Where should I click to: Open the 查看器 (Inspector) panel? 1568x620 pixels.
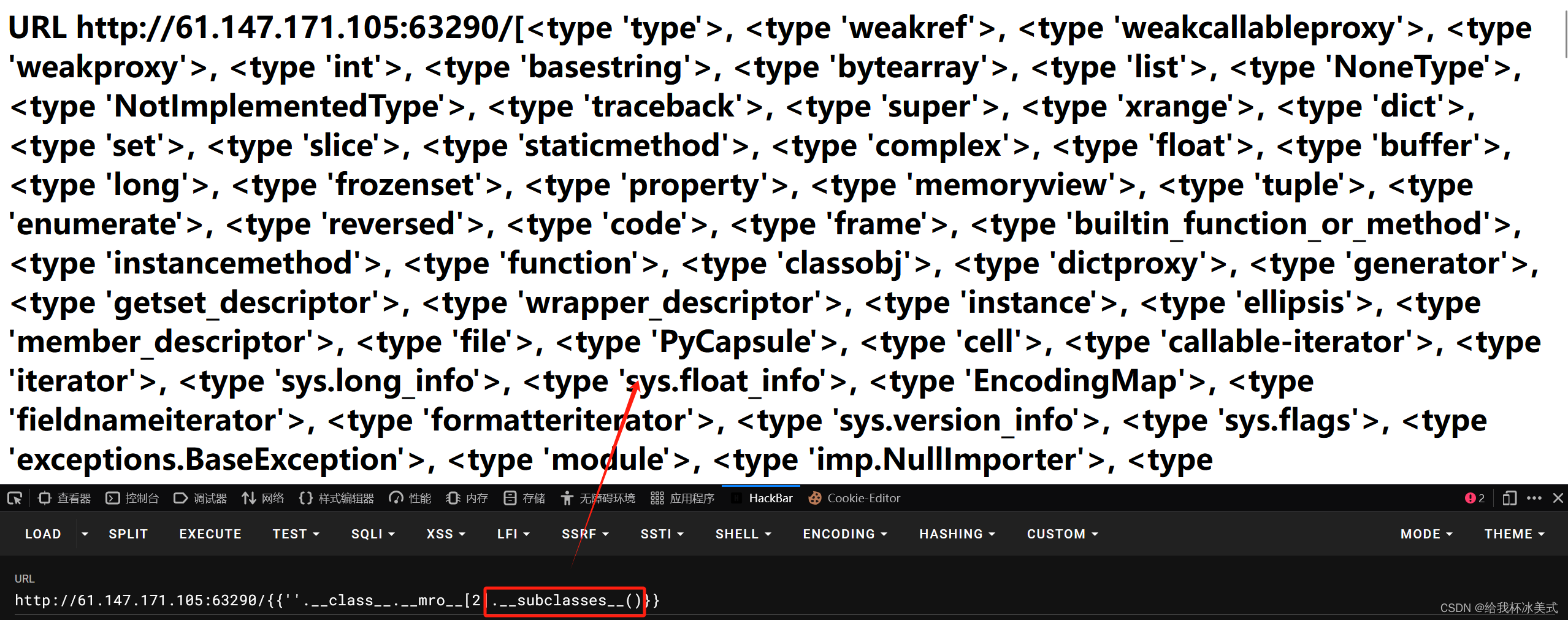(64, 498)
